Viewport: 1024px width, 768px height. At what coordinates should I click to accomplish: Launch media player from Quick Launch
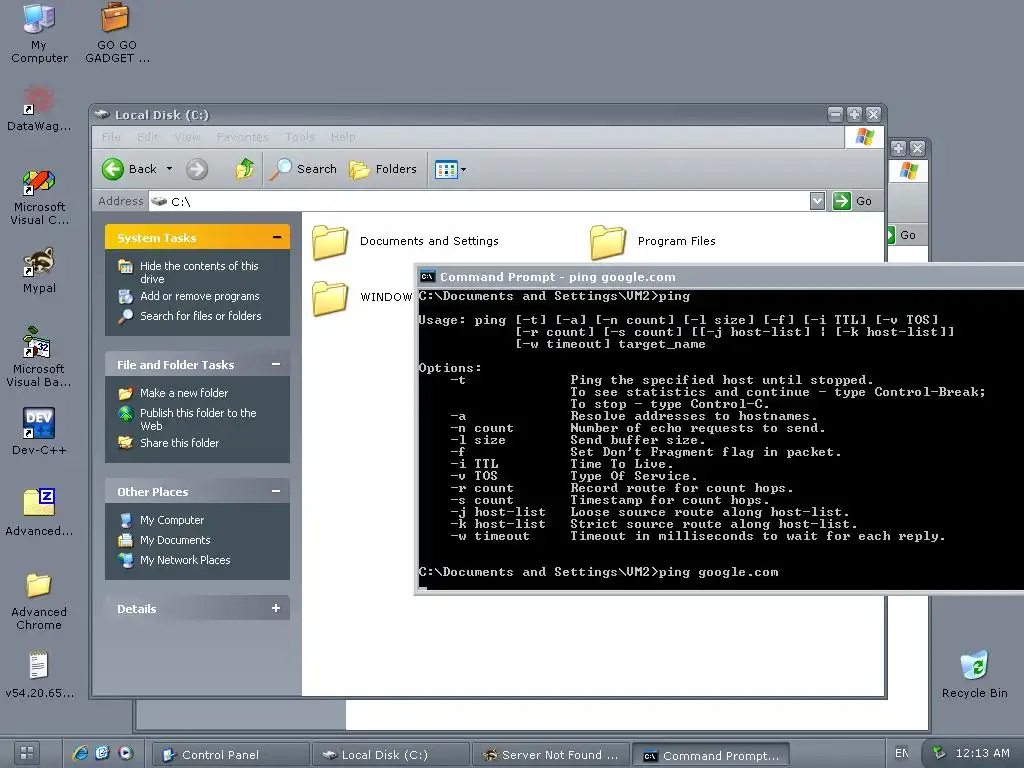point(126,753)
